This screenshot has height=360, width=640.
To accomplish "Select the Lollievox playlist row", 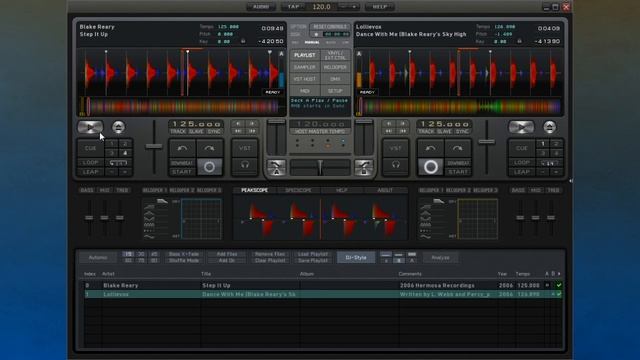I will pos(323,294).
